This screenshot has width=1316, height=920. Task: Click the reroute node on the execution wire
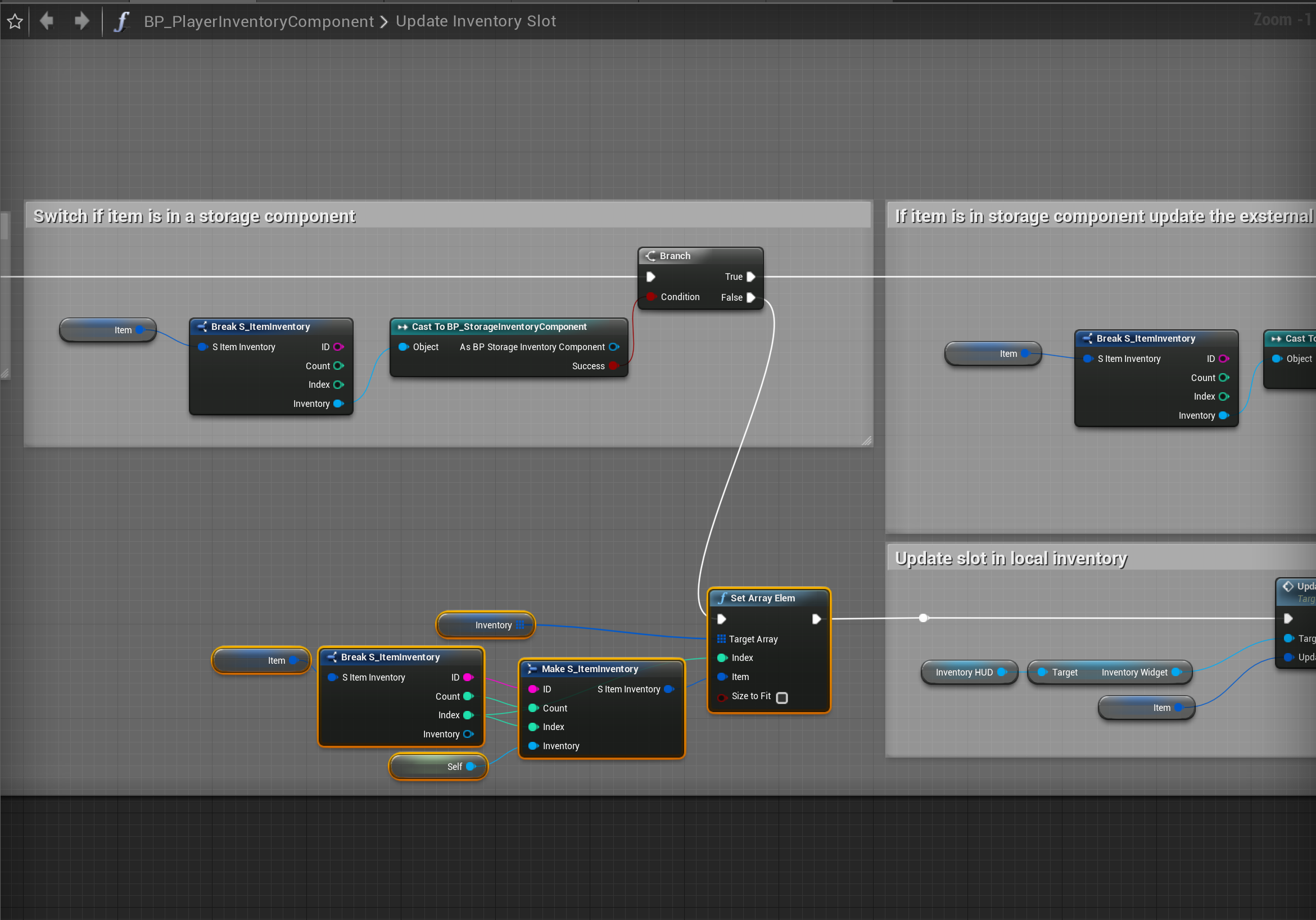pos(924,618)
